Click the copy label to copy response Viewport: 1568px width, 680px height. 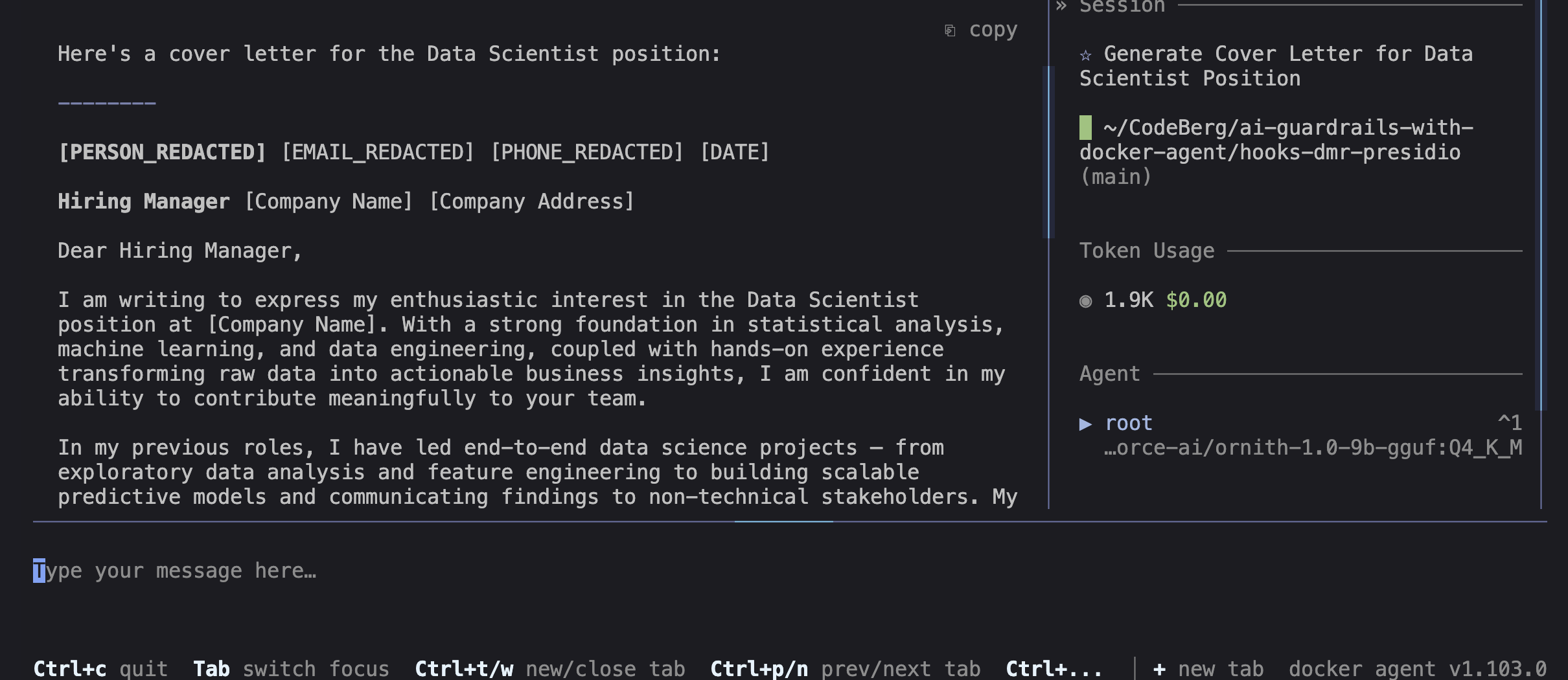pyautogui.click(x=993, y=30)
